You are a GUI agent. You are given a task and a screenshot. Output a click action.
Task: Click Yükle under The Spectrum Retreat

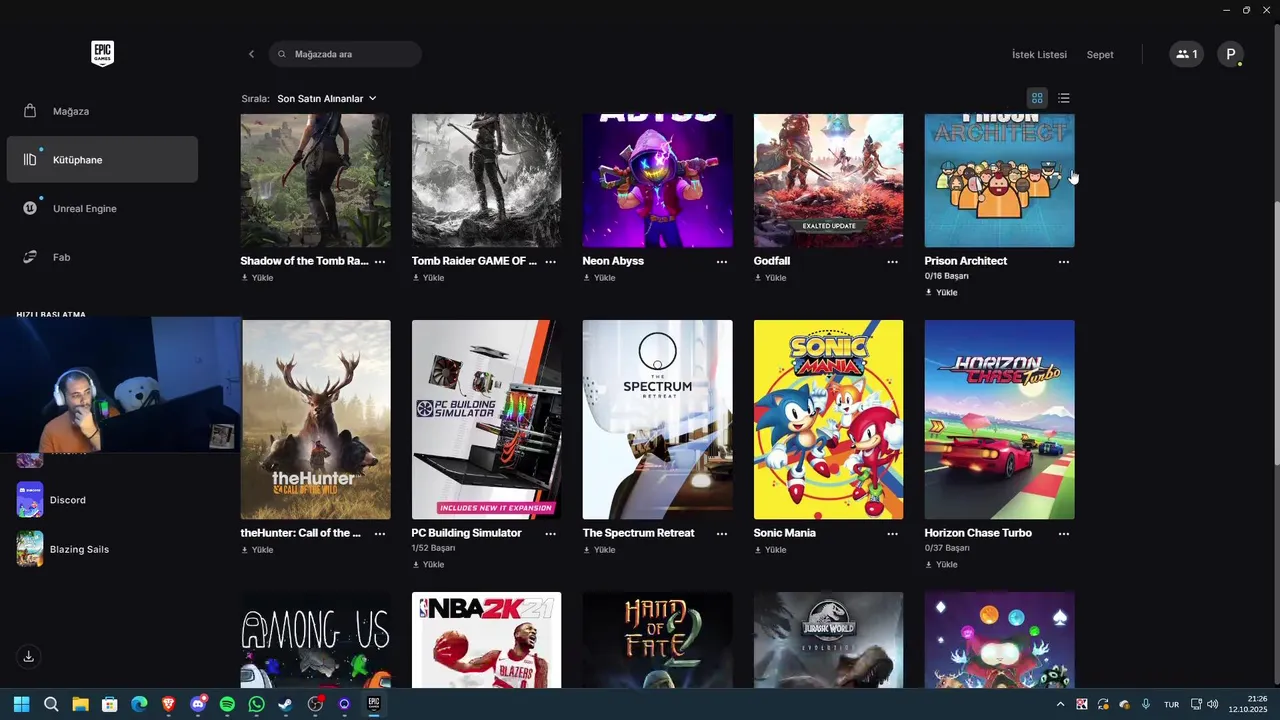point(599,550)
